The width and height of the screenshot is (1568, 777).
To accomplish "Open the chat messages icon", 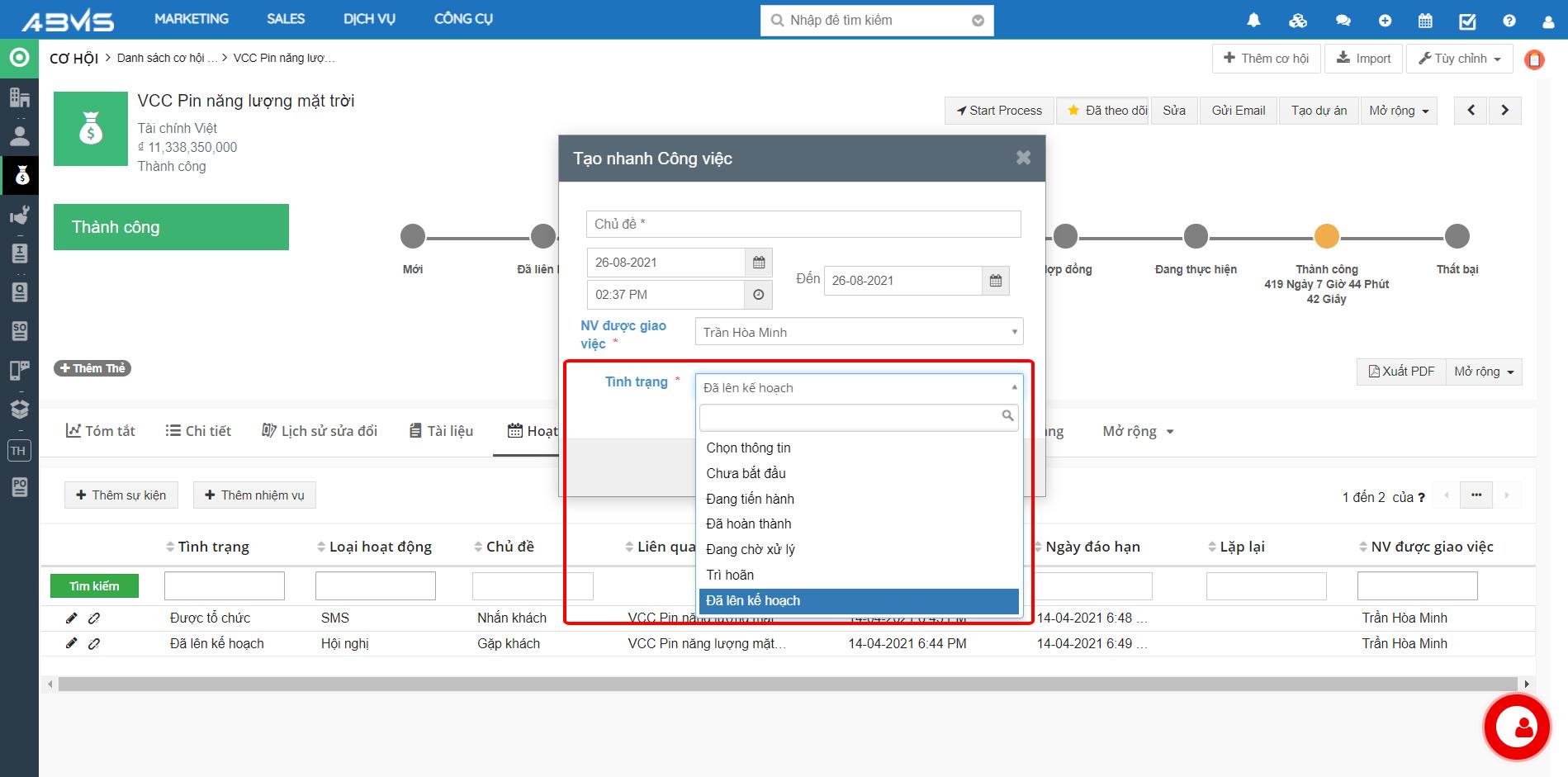I will [1343, 21].
